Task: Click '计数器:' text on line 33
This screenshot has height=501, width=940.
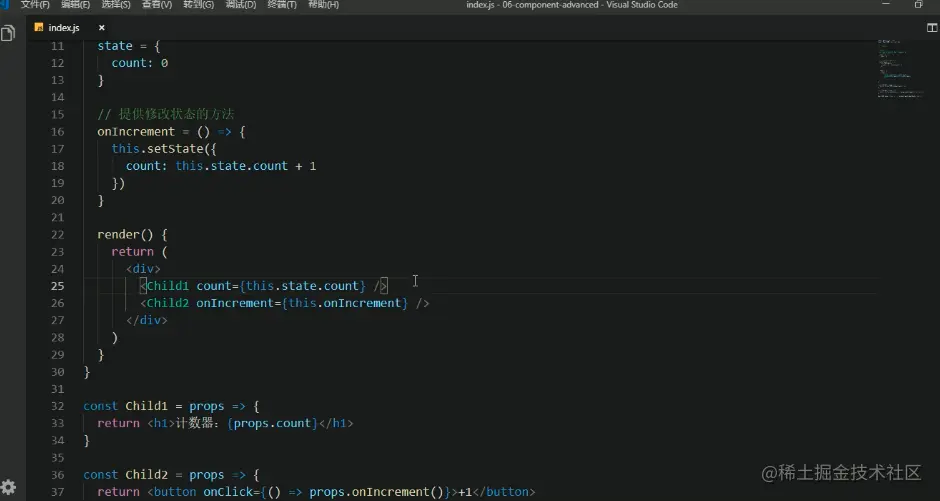Action: coord(200,423)
